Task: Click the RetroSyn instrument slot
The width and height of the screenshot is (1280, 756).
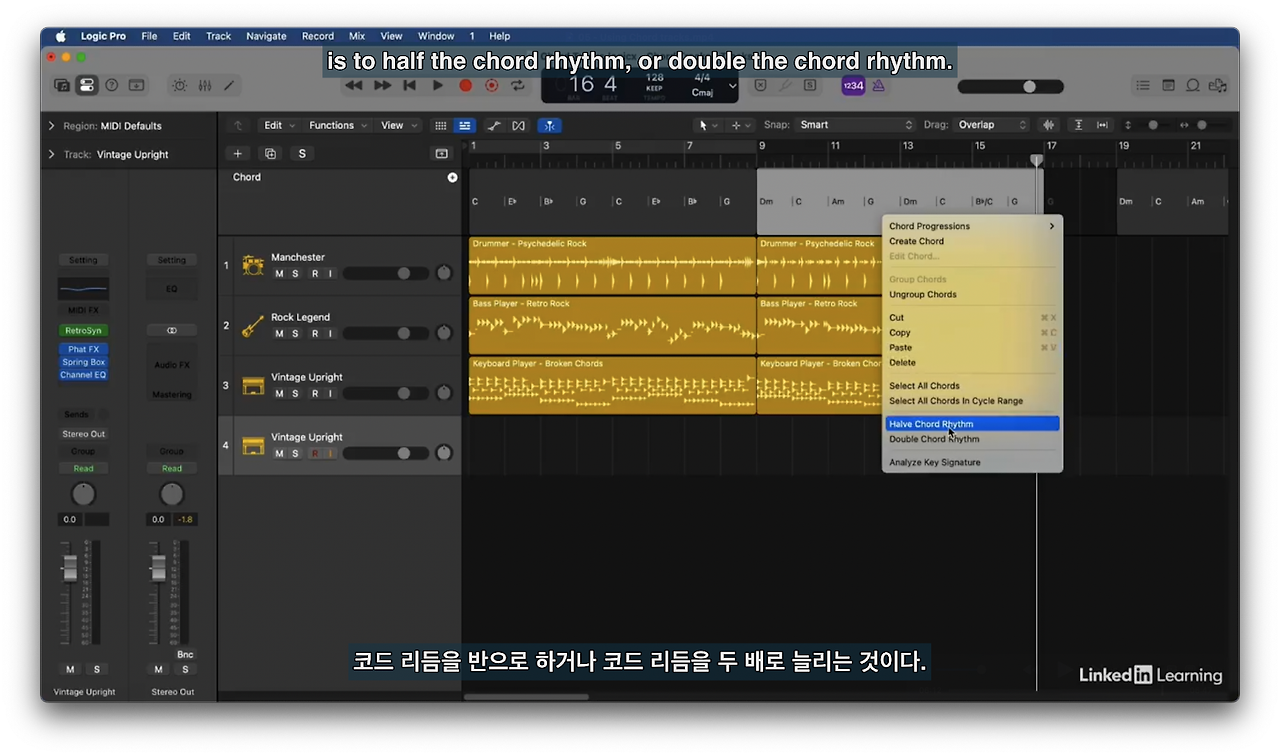Action: click(x=84, y=330)
